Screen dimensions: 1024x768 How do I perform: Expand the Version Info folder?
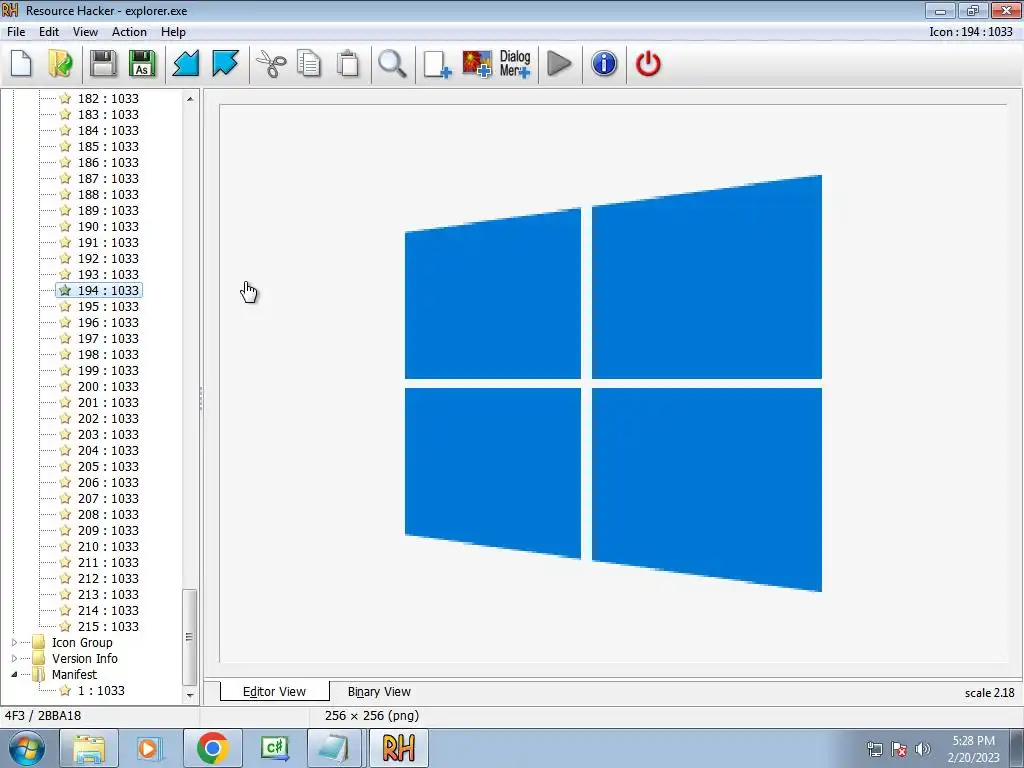click(x=14, y=658)
